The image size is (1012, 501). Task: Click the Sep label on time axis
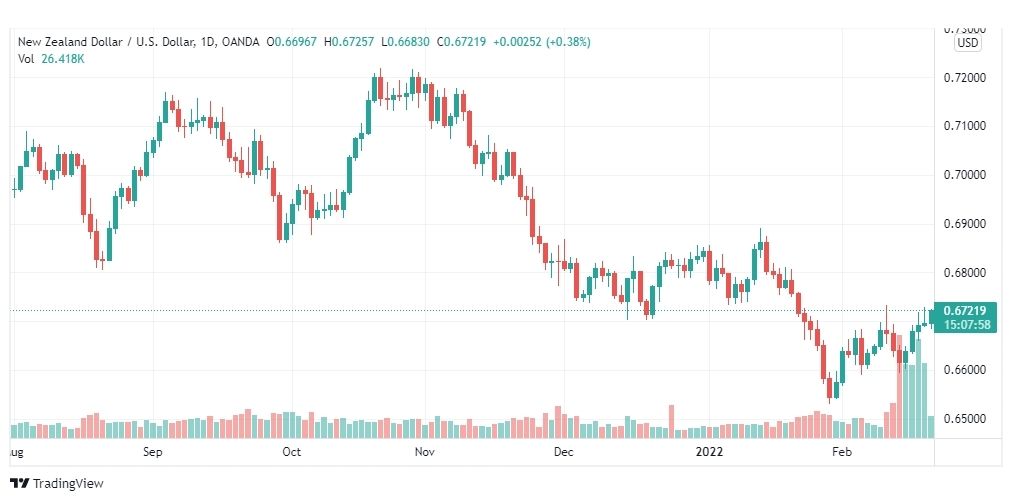152,452
